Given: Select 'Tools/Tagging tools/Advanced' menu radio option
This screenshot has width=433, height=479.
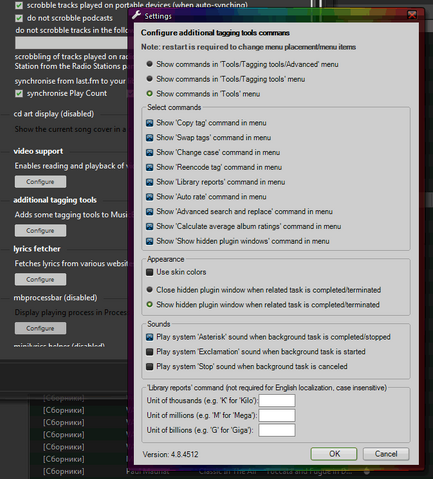Looking at the screenshot, I should pos(150,64).
